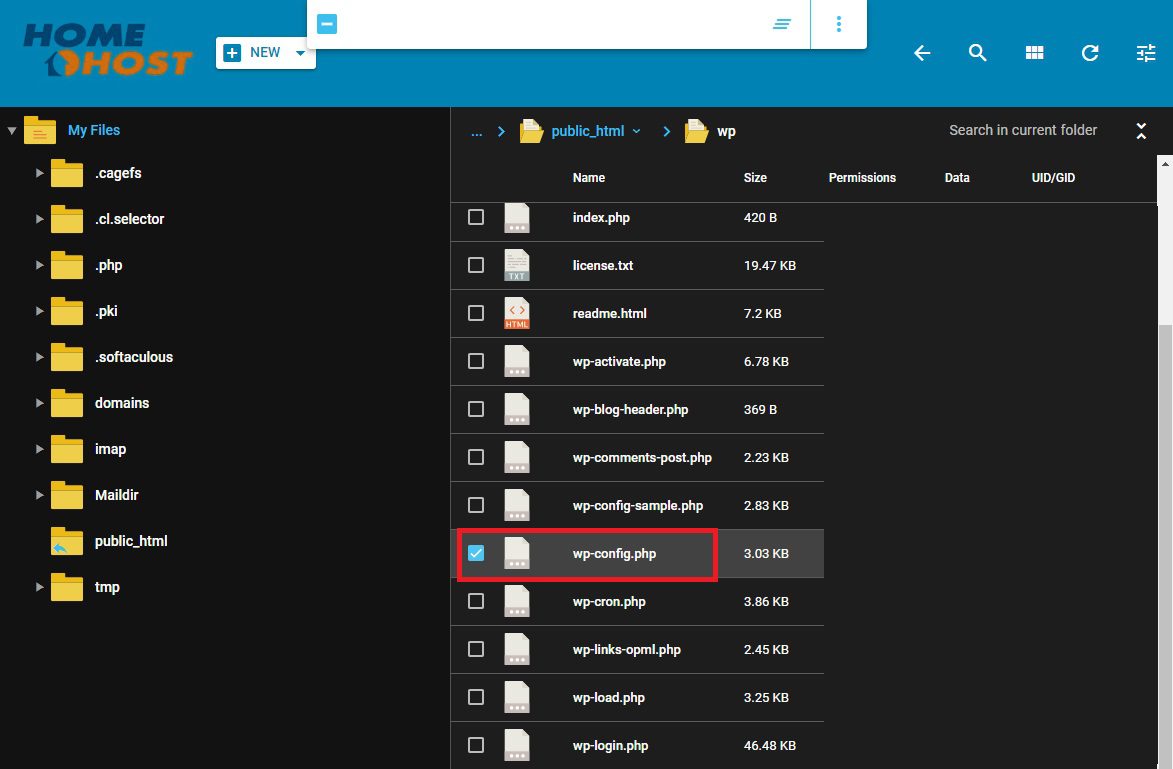This screenshot has height=769, width=1173.
Task: Click the wp-login.php file icon
Action: click(516, 745)
